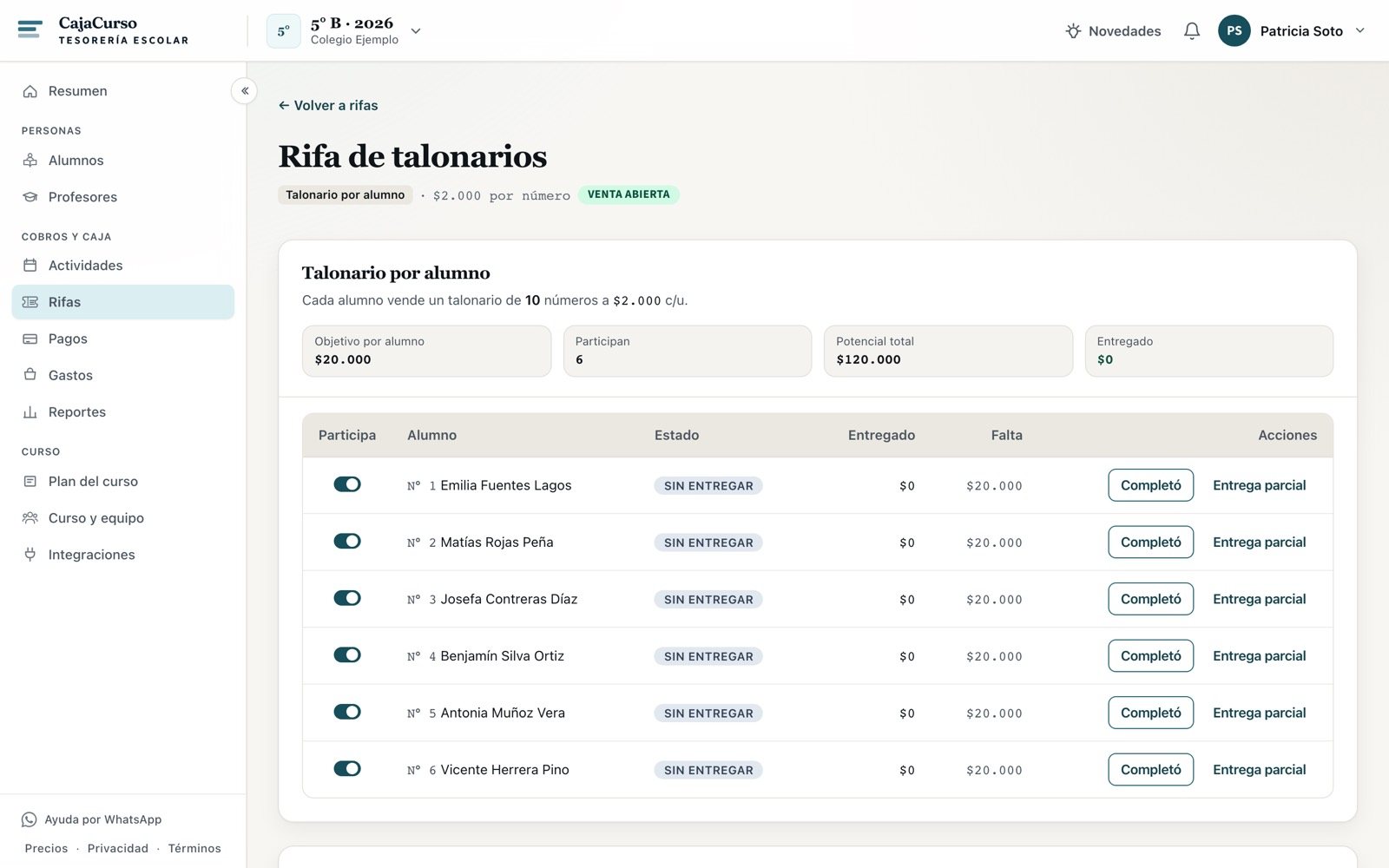Image resolution: width=1389 pixels, height=868 pixels.
Task: Mark Matías Rojas Peña as Completó
Action: point(1150,542)
